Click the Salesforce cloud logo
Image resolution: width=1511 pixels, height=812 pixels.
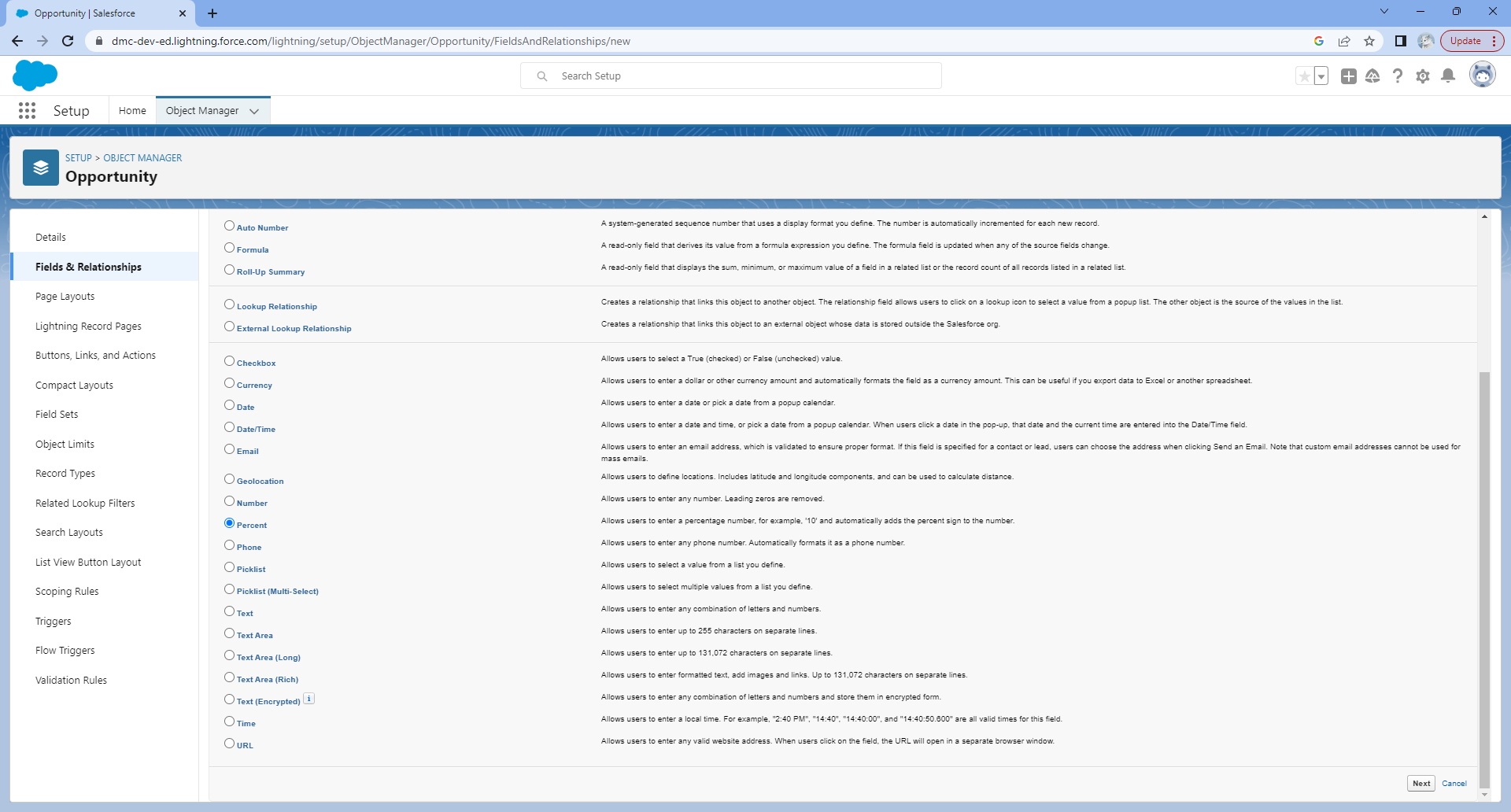tap(35, 76)
